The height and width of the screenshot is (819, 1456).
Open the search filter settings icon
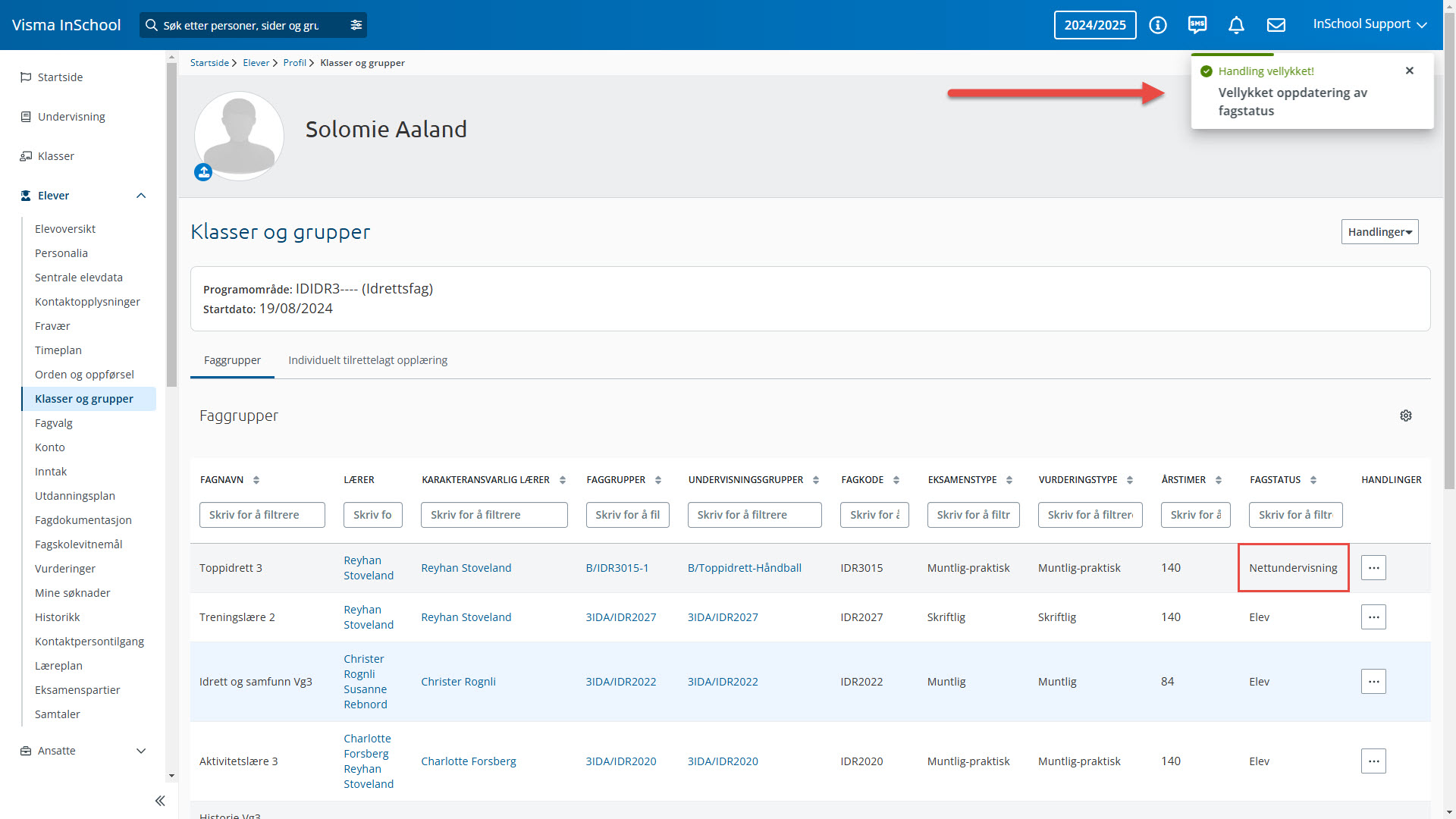(356, 25)
